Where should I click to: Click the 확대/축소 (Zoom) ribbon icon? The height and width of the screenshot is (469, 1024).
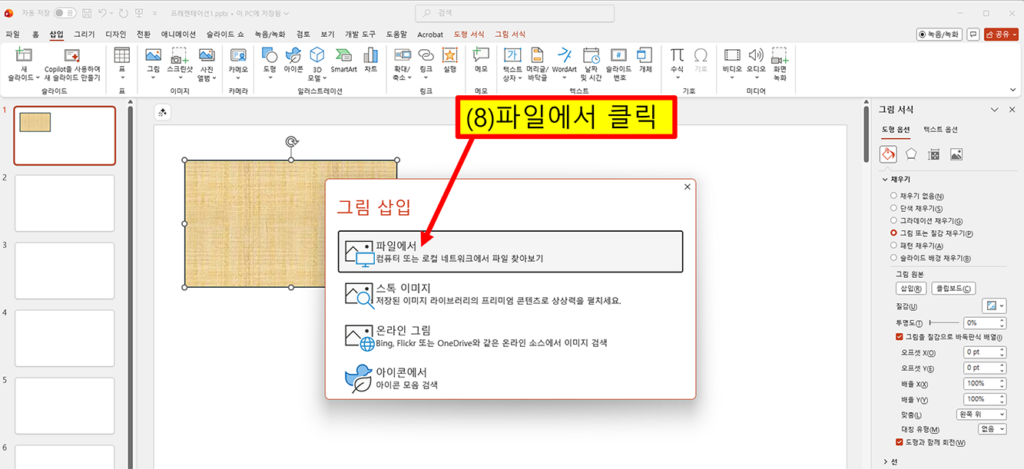[402, 55]
